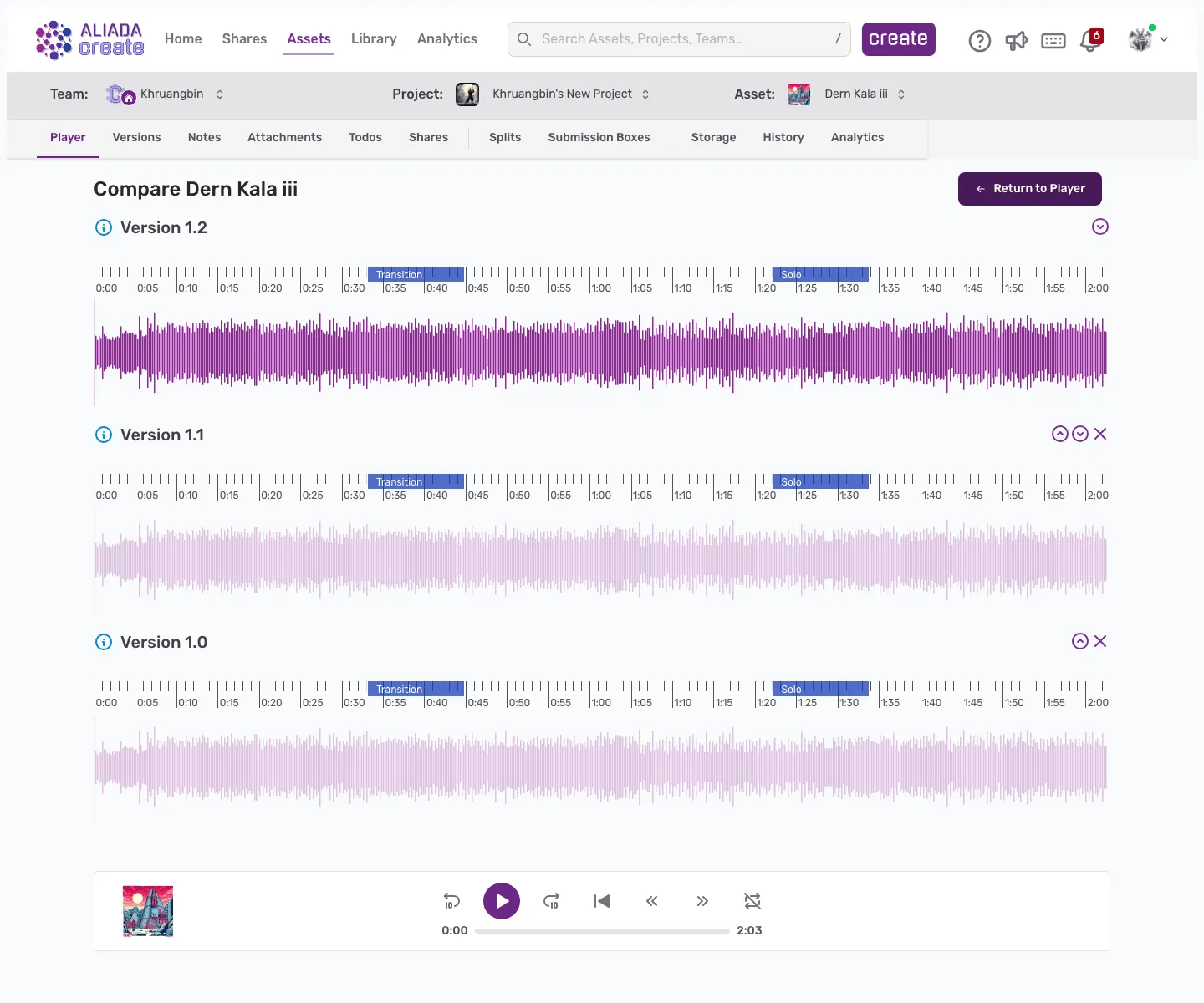
Task: Show info for Version 1.2
Action: (104, 227)
